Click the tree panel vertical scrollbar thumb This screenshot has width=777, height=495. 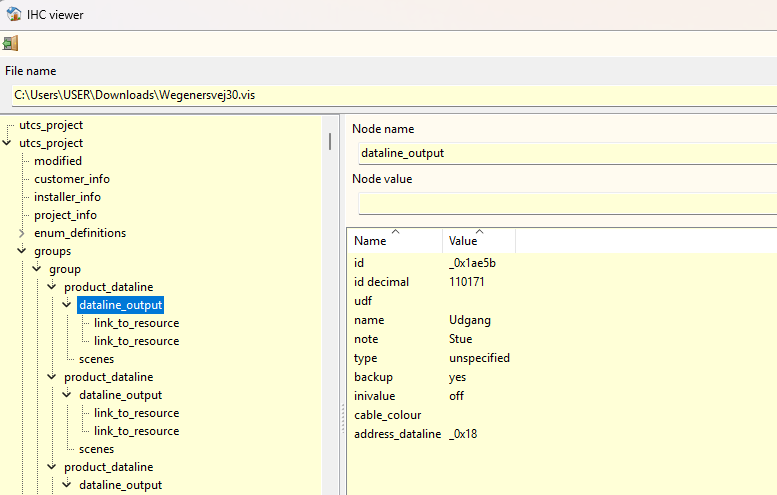(x=330, y=141)
